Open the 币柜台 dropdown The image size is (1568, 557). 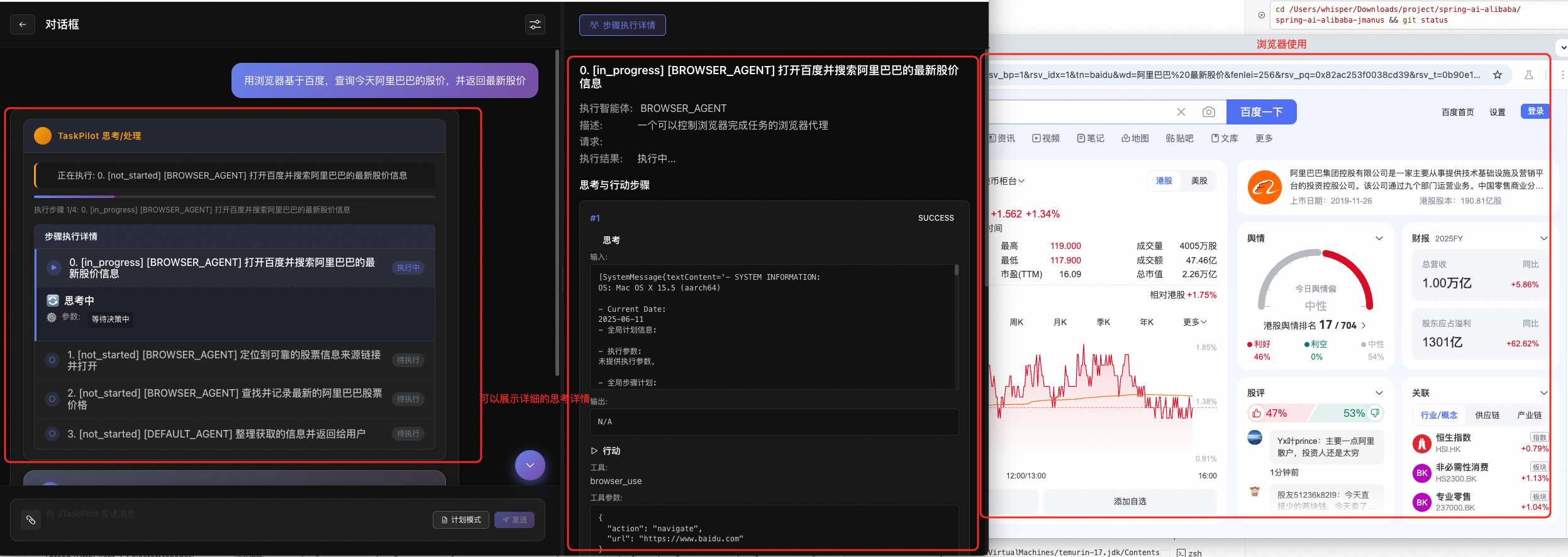pyautogui.click(x=1007, y=181)
